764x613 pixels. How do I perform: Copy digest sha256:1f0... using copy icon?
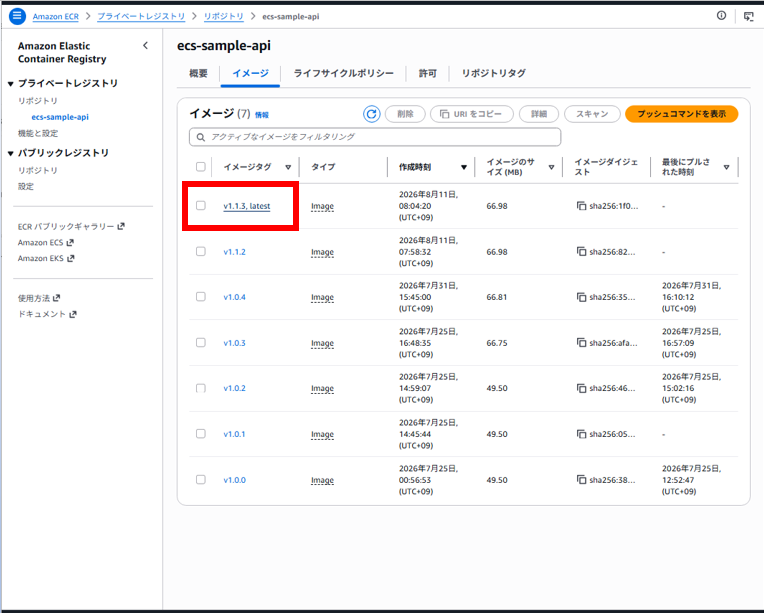click(581, 206)
